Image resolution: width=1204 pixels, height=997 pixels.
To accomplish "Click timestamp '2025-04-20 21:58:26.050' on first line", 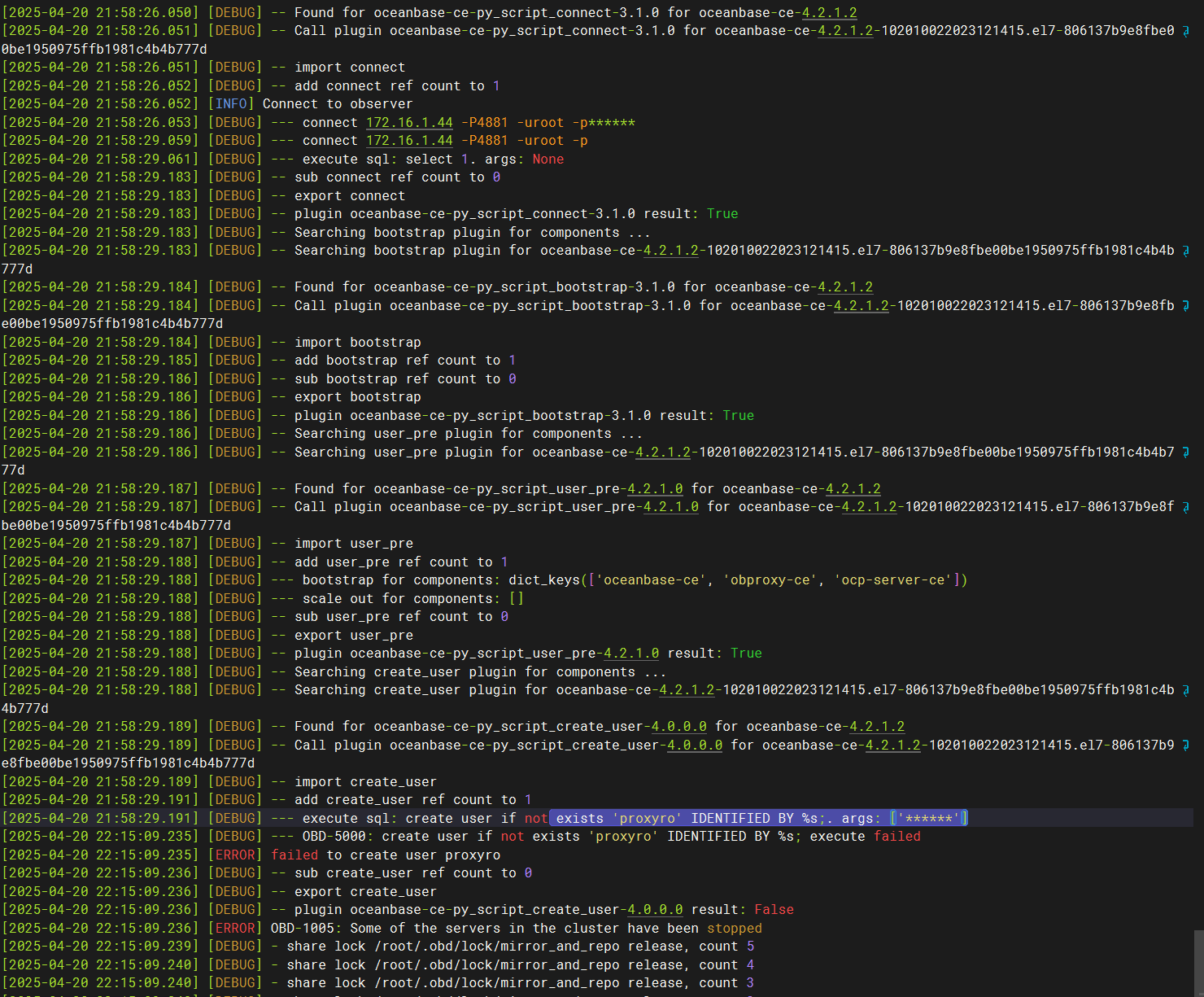I will click(100, 13).
